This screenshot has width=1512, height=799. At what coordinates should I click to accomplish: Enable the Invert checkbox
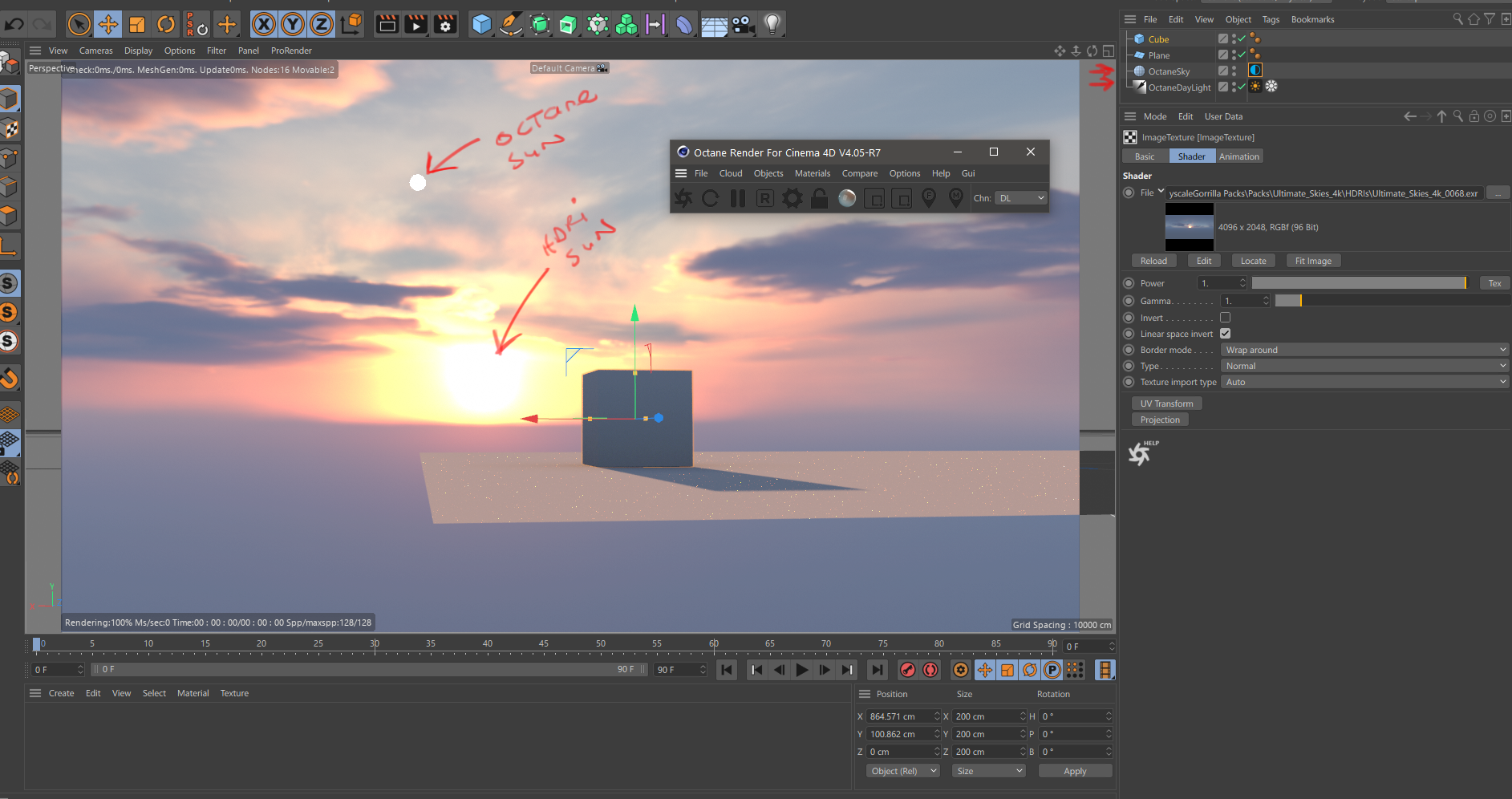tap(1225, 318)
